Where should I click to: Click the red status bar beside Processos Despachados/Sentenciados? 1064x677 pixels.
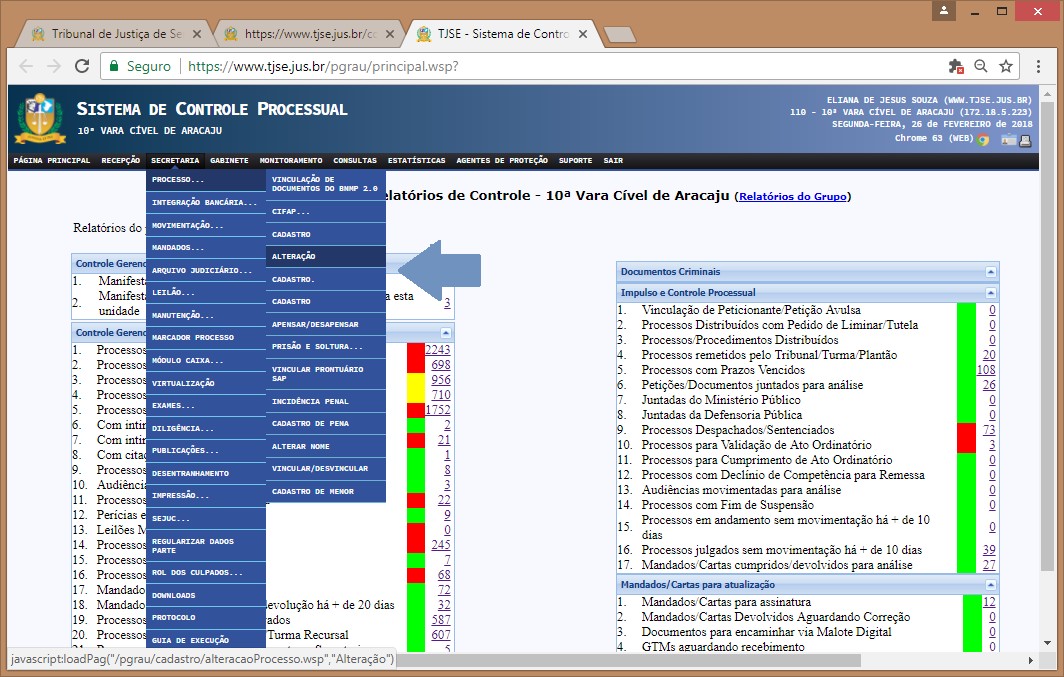click(x=966, y=437)
